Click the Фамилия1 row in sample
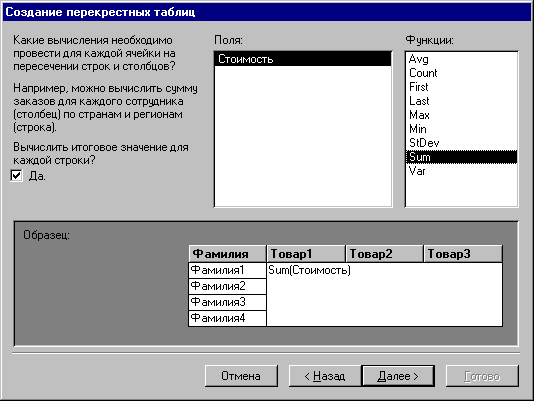Viewport: 534px width, 401px height. coord(227,270)
